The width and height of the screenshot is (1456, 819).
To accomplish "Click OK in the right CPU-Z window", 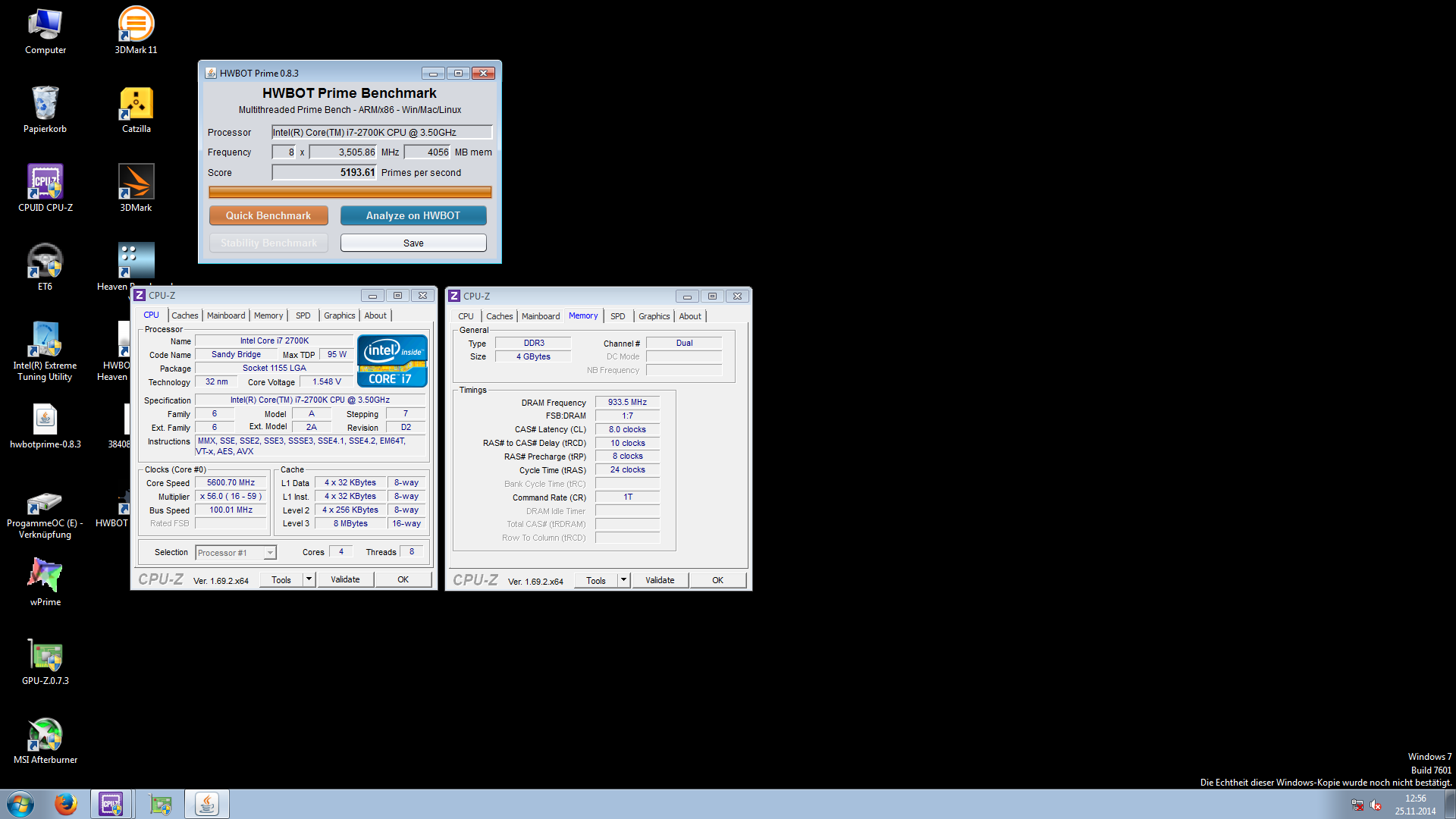I will coord(717,580).
